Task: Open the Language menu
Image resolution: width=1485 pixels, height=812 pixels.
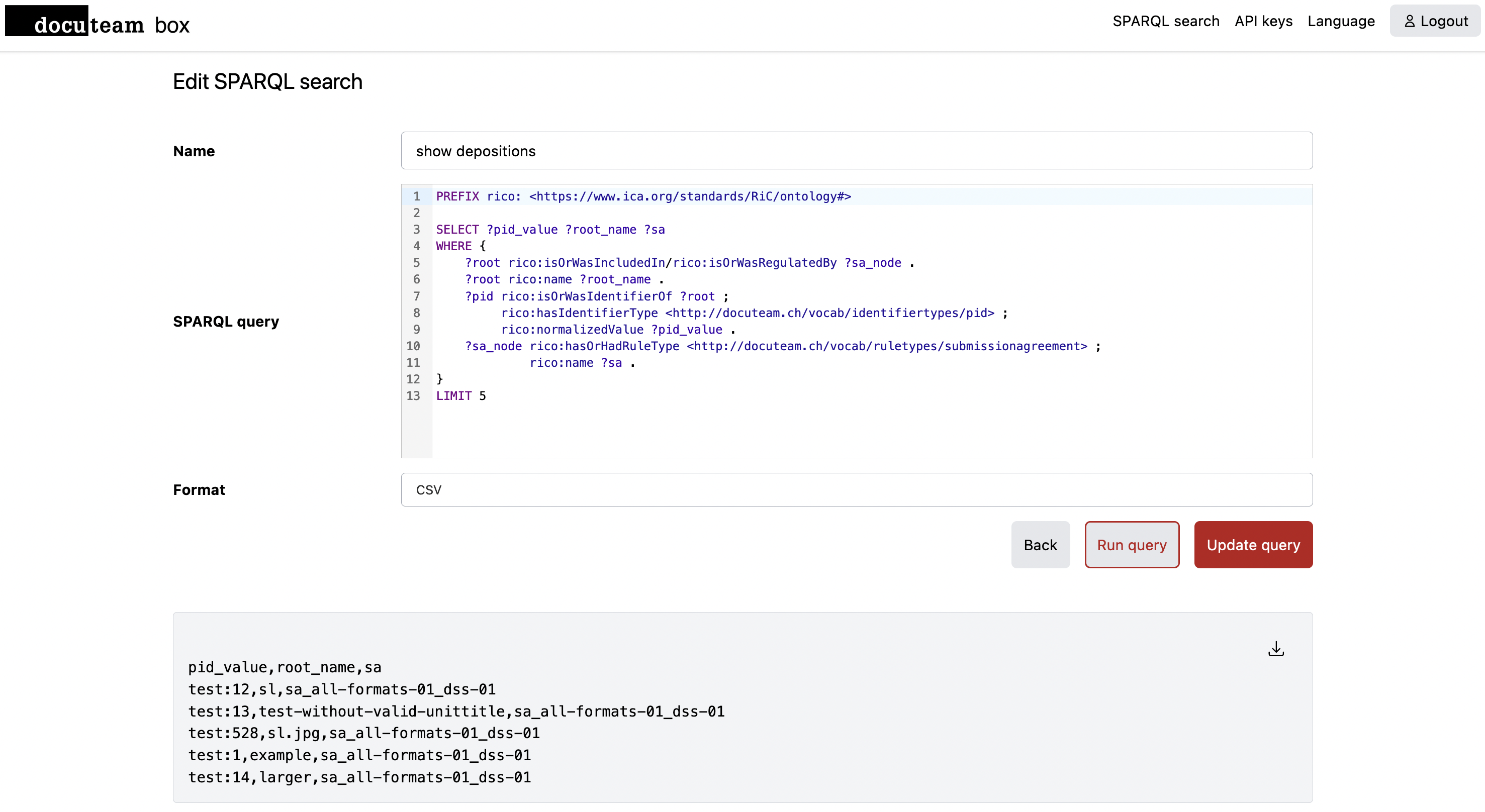Action: point(1340,21)
